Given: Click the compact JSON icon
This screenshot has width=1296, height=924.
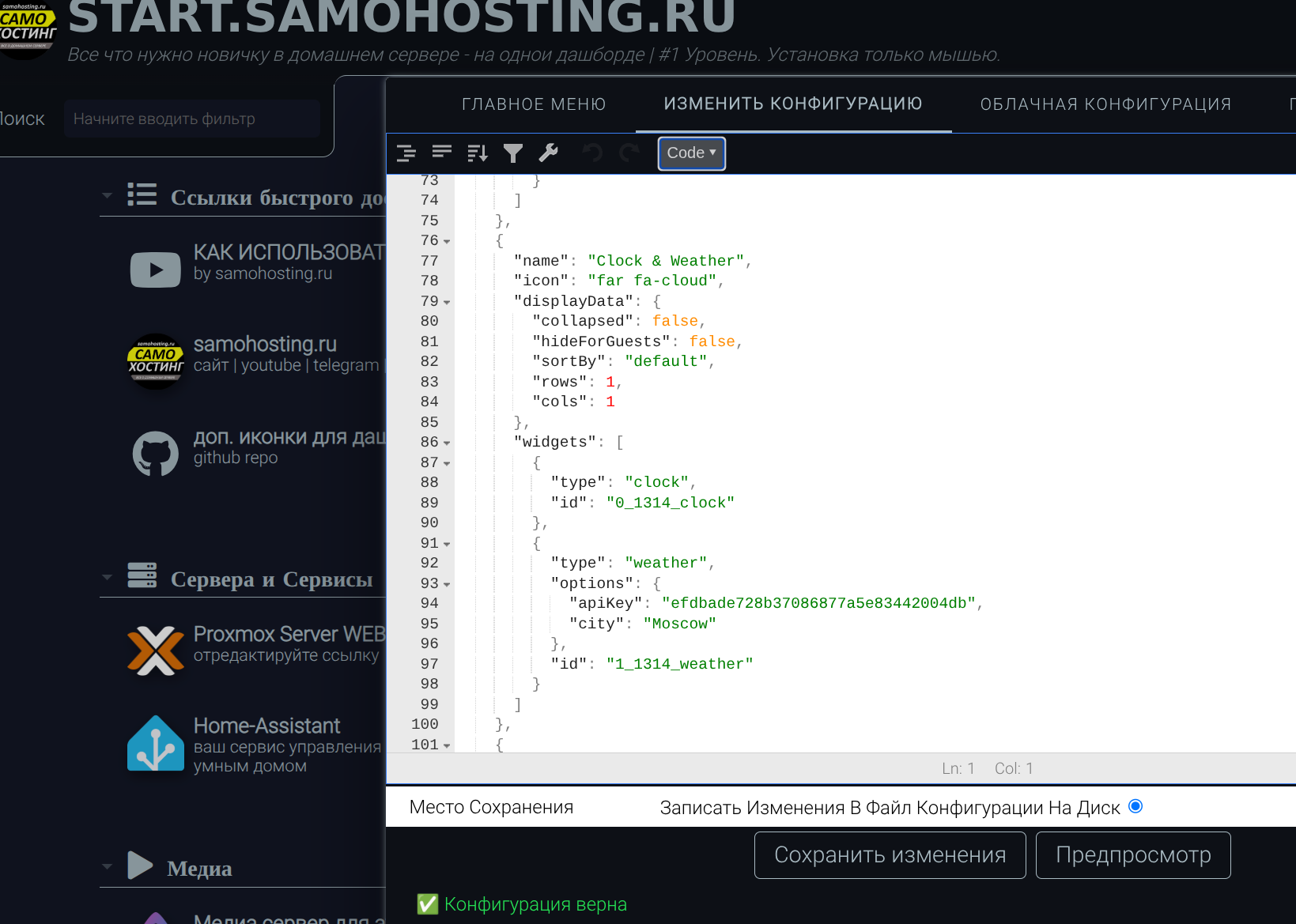Looking at the screenshot, I should pyautogui.click(x=442, y=153).
